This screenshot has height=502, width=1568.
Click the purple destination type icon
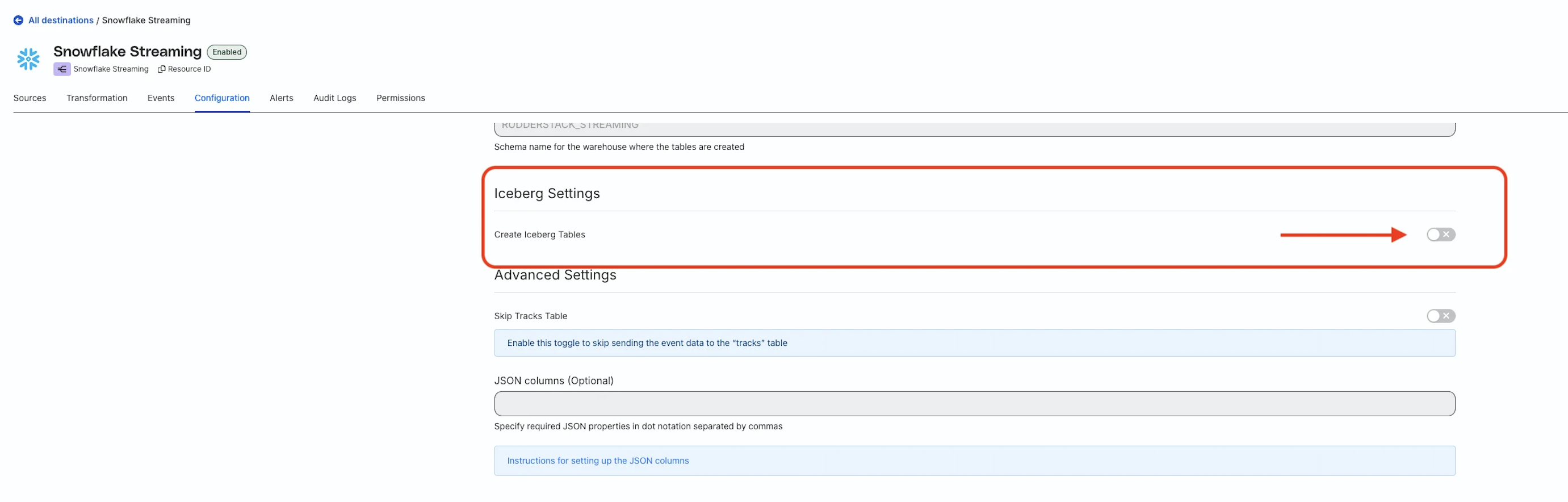click(x=61, y=69)
